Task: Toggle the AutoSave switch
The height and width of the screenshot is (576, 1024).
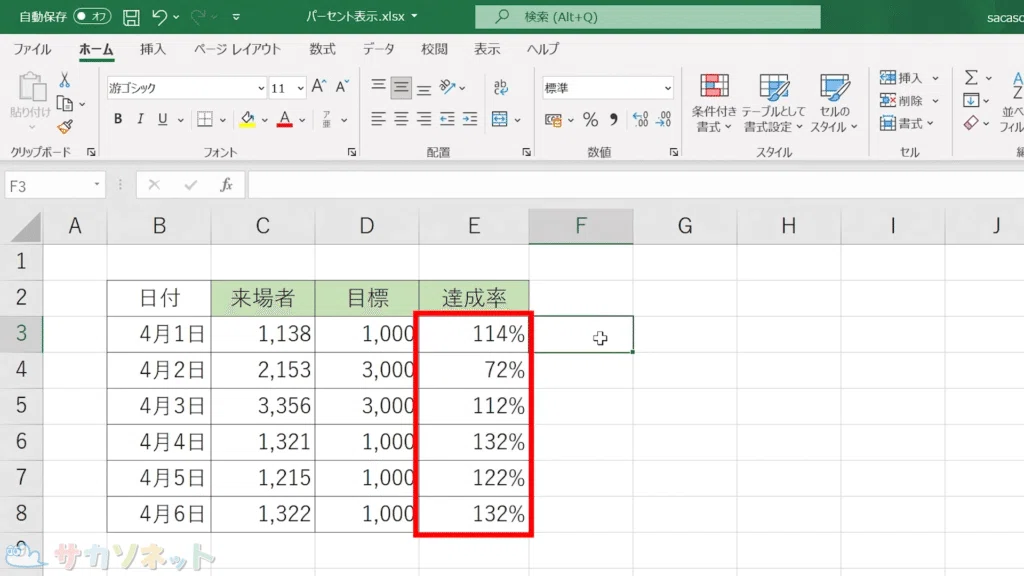Action: (x=92, y=16)
